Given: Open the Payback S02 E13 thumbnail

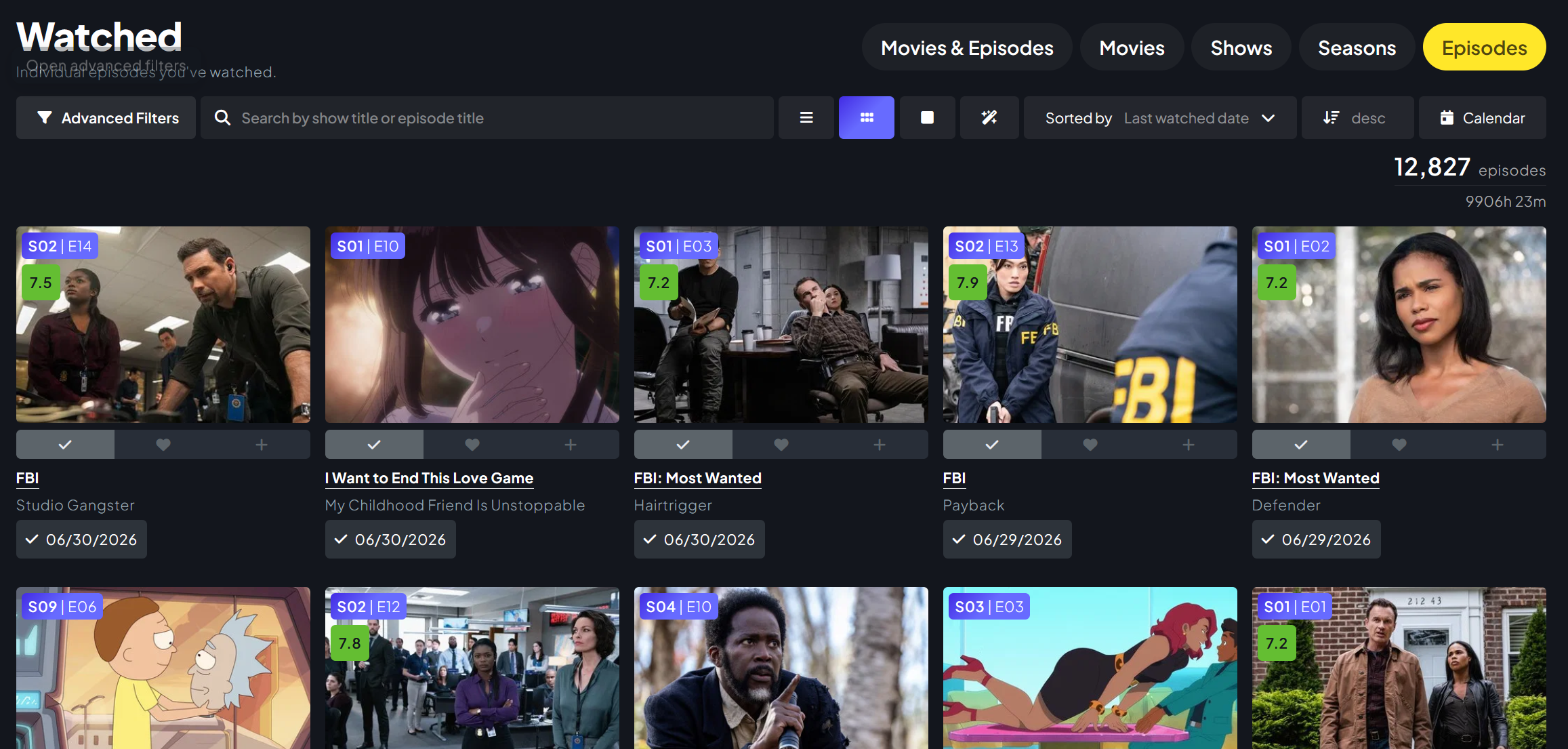Looking at the screenshot, I should [x=1090, y=325].
